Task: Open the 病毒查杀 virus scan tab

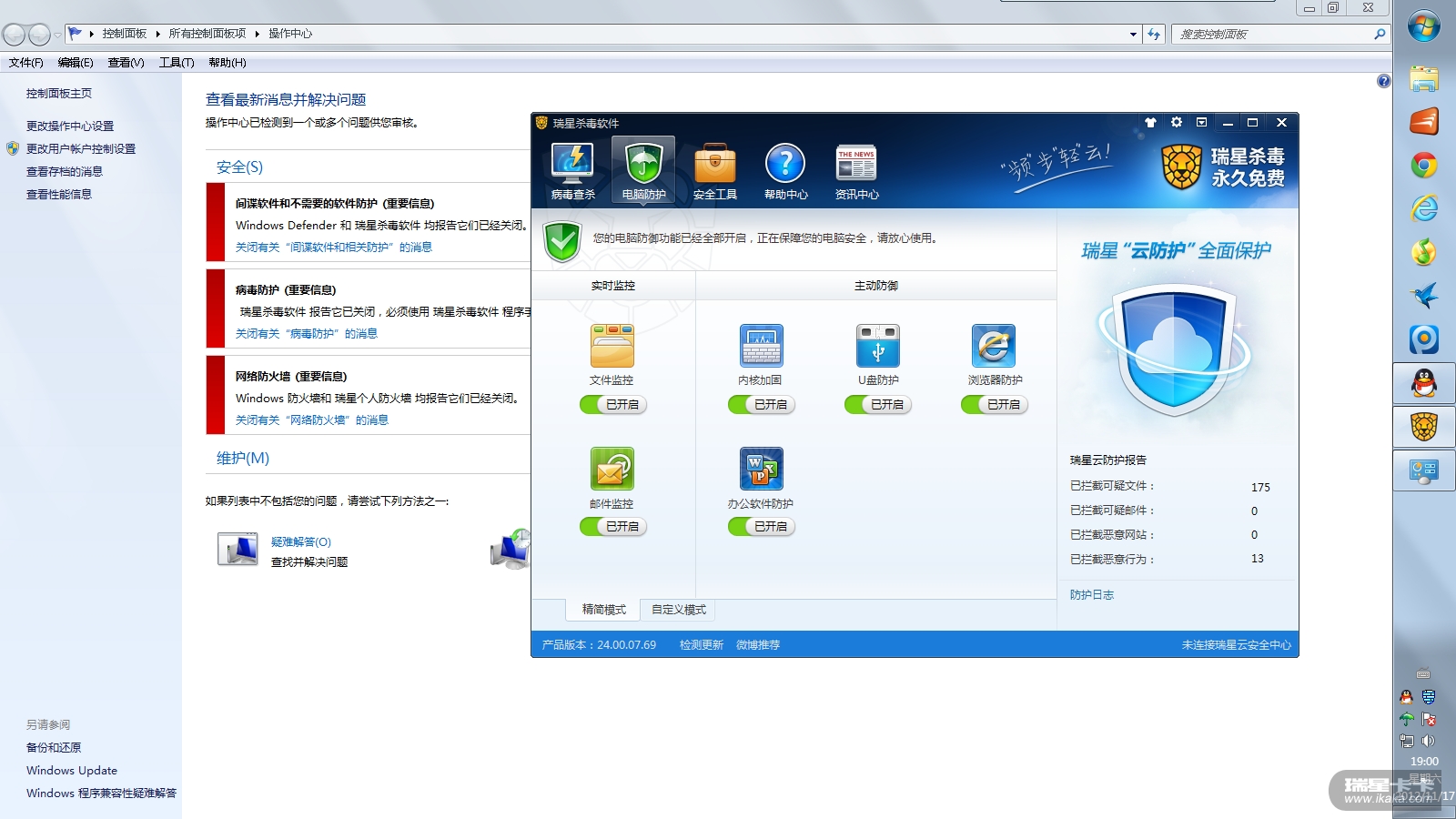Action: coord(572,171)
